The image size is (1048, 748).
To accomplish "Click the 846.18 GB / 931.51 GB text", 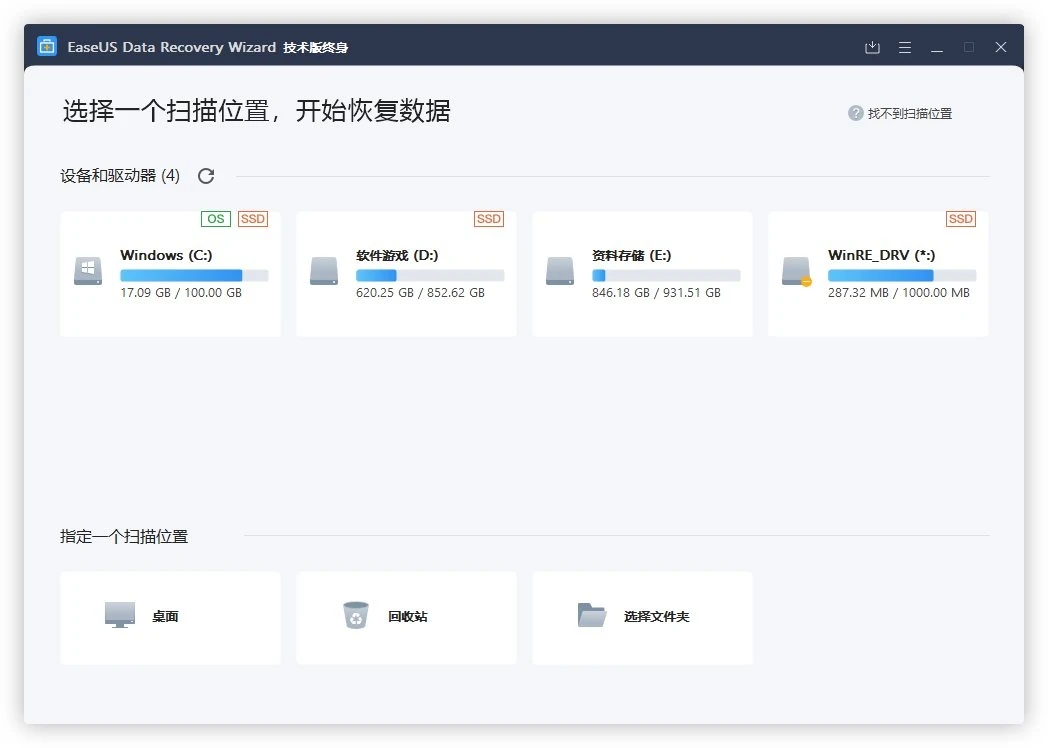I will [x=656, y=293].
